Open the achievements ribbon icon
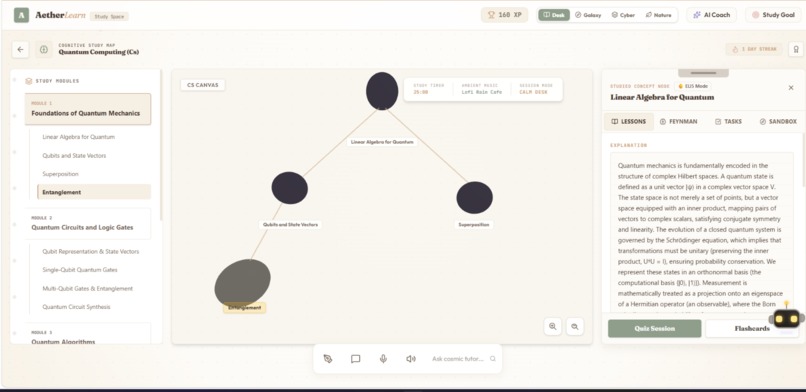806x392 pixels. coord(796,49)
